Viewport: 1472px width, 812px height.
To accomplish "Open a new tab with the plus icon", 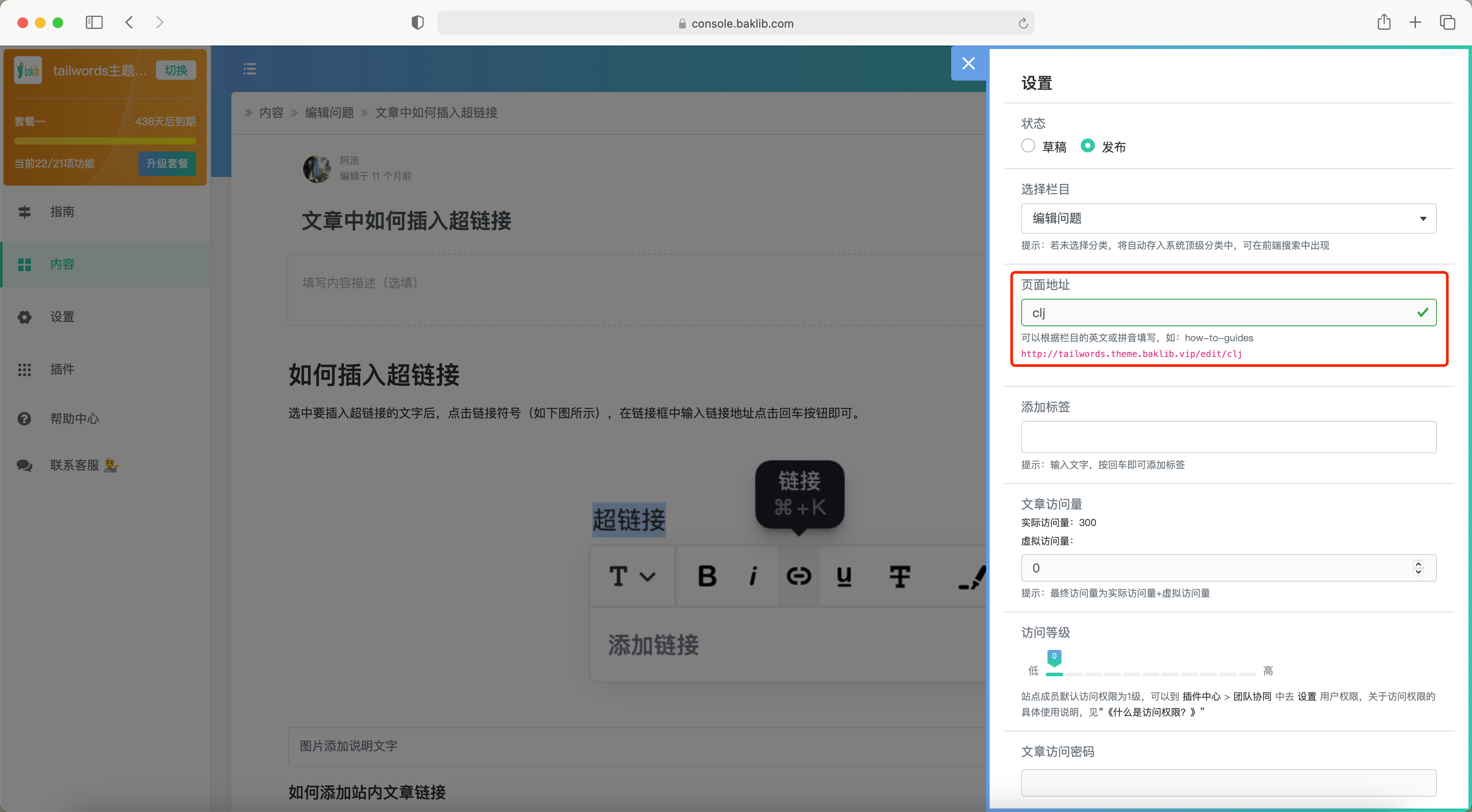I will pos(1415,22).
